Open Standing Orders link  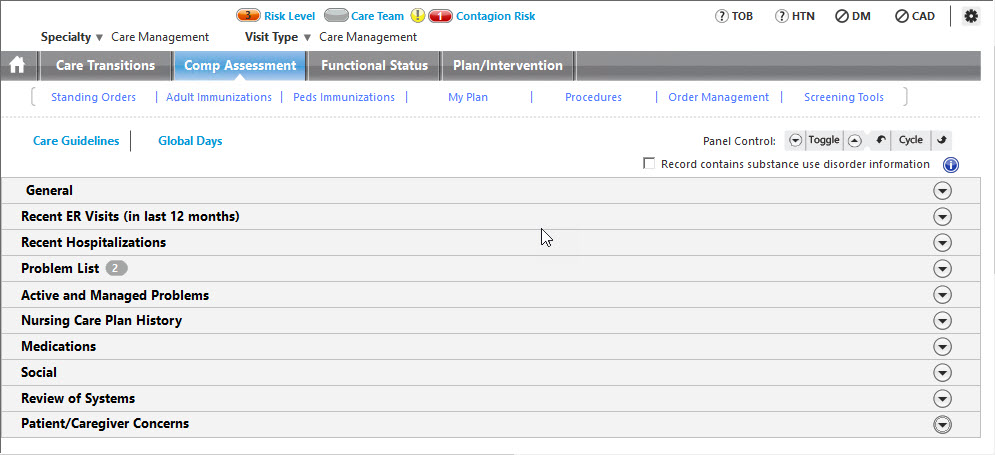point(93,97)
